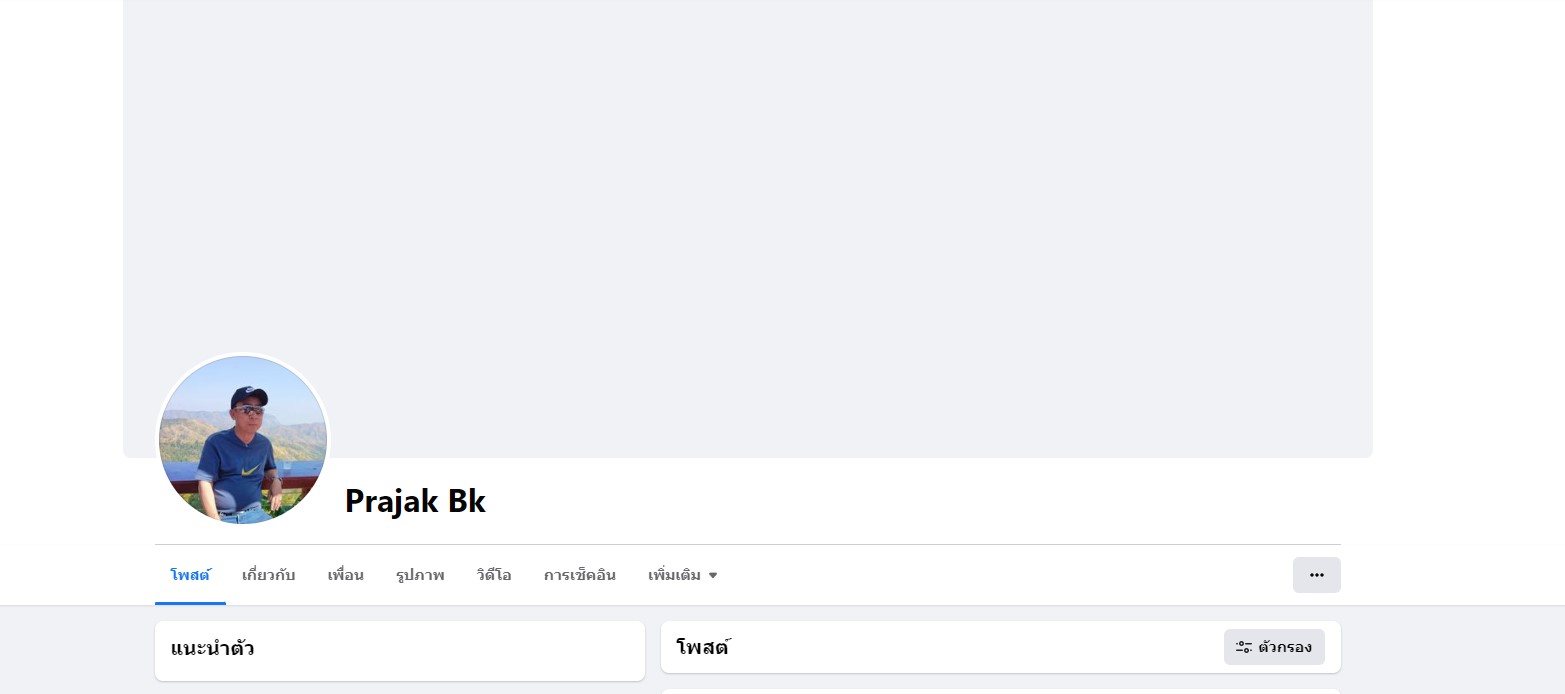Click the empty gray cover photo area
This screenshot has width=1565, height=694.
748,200
